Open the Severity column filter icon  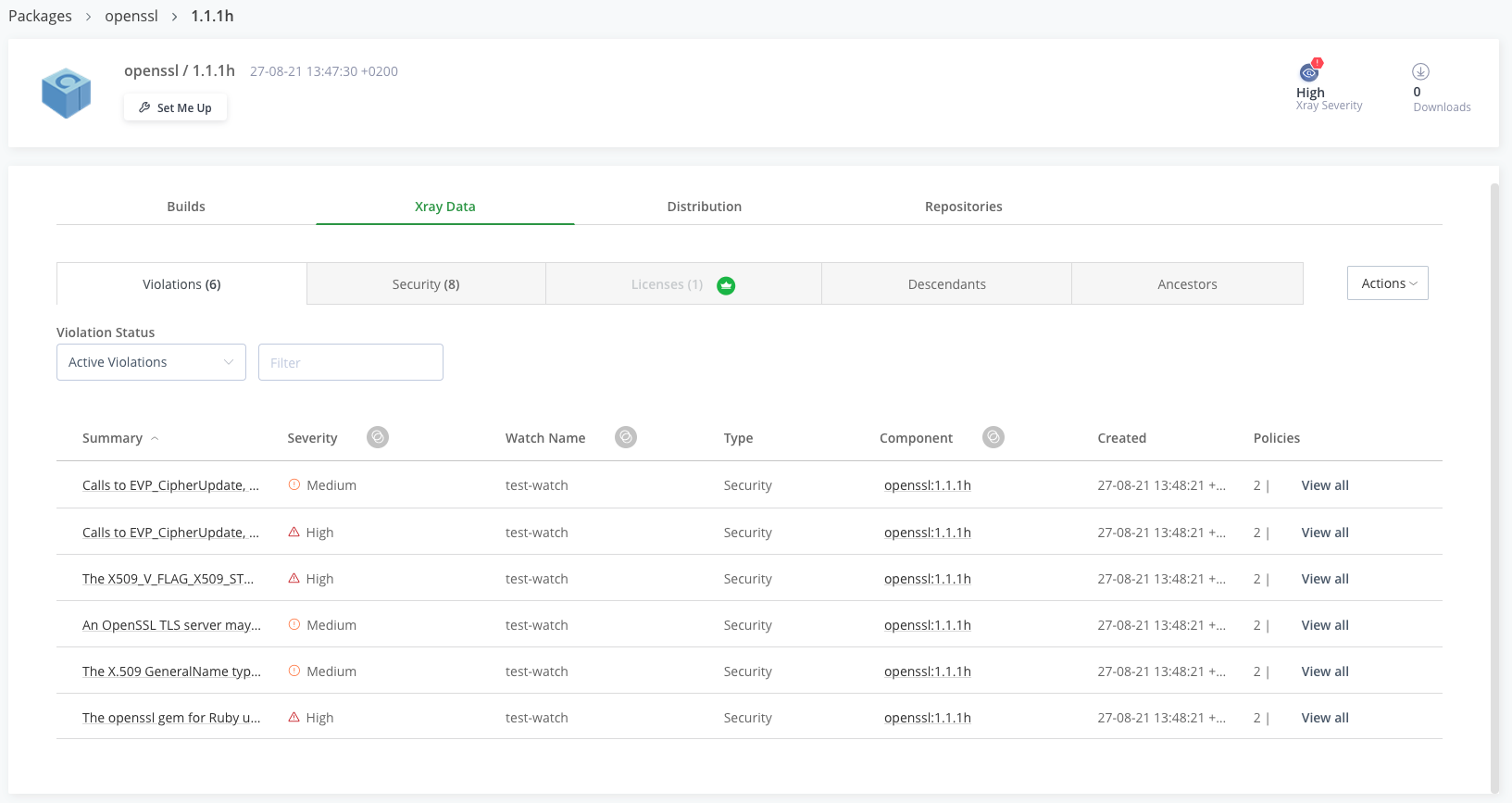click(378, 437)
